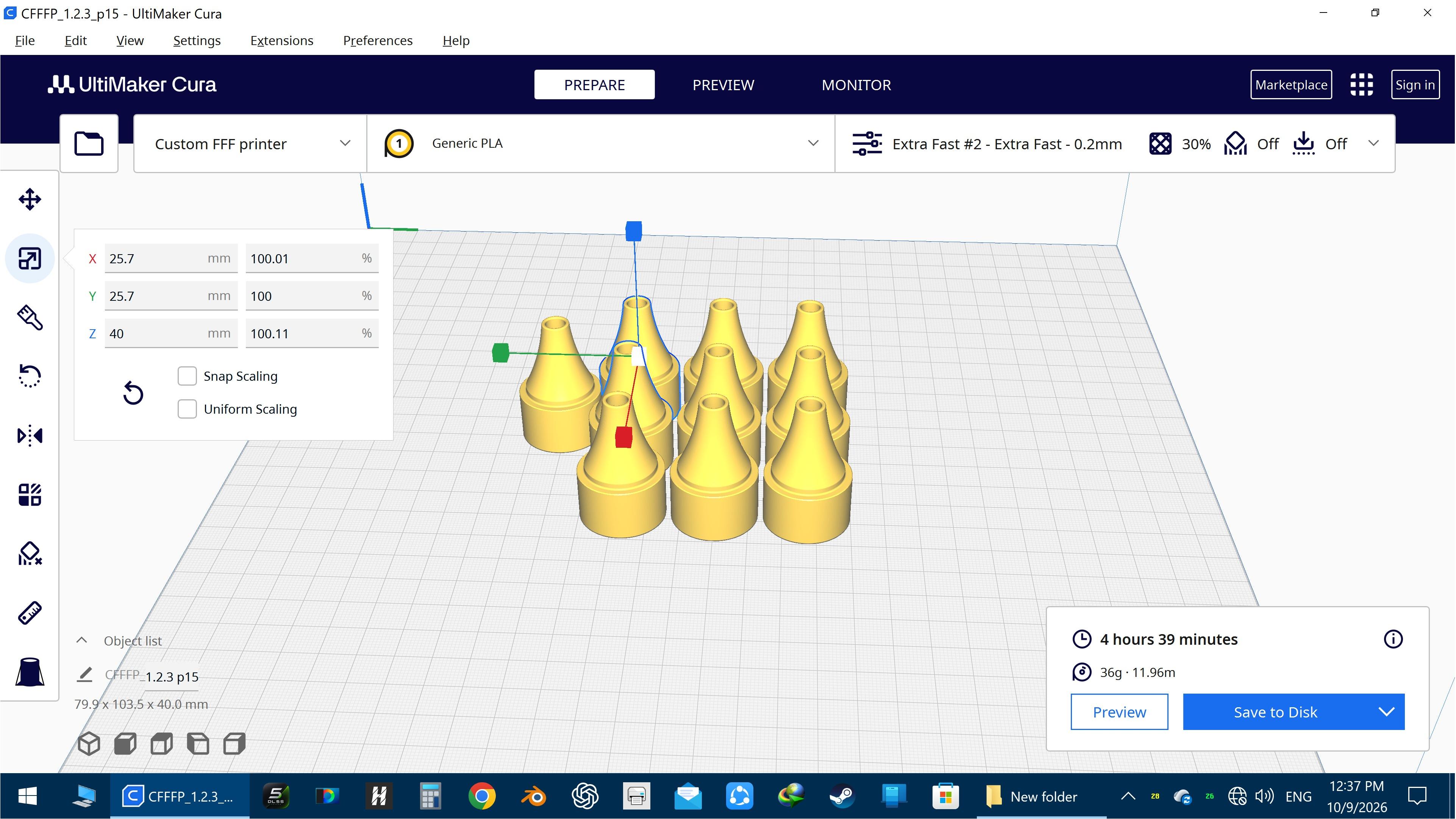Click the Sign in button

1415,85
